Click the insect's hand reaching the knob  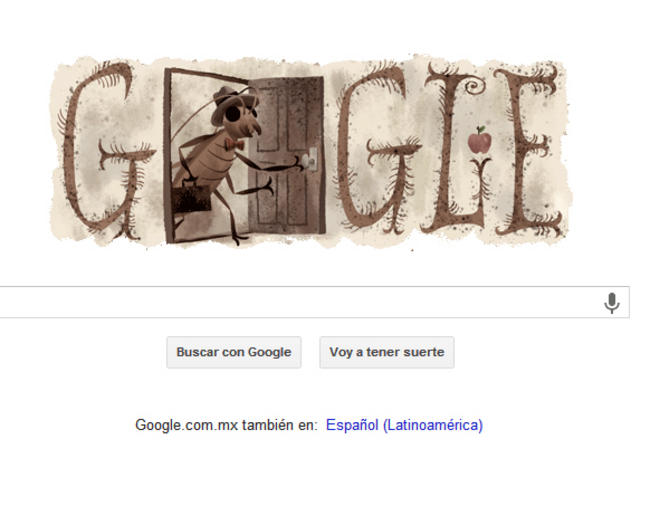tap(294, 164)
